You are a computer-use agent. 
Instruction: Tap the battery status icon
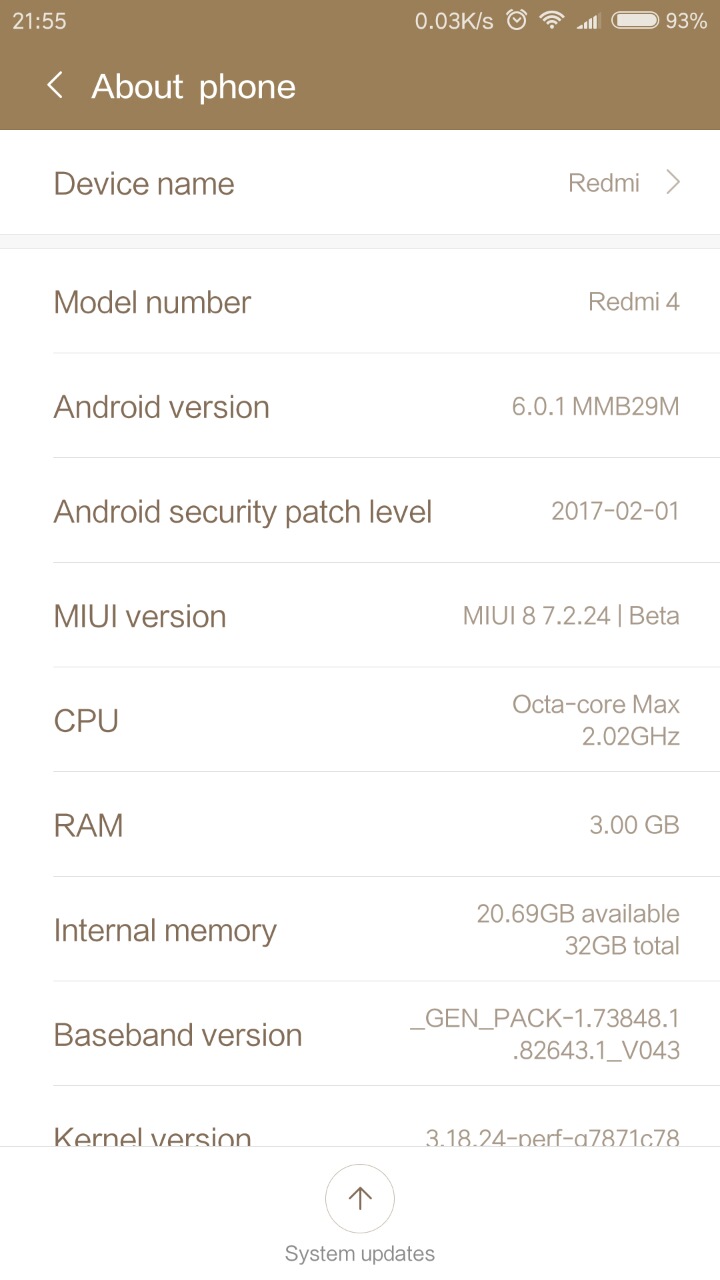click(x=635, y=20)
